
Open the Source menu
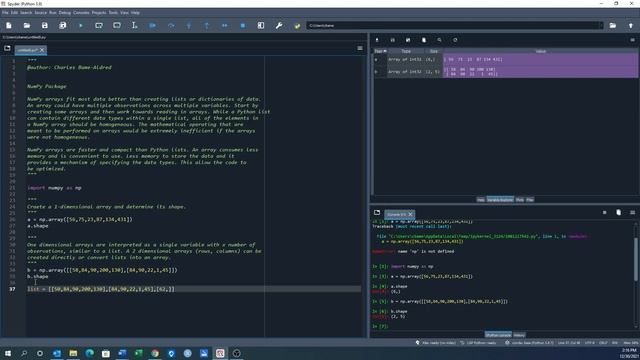click(x=40, y=13)
